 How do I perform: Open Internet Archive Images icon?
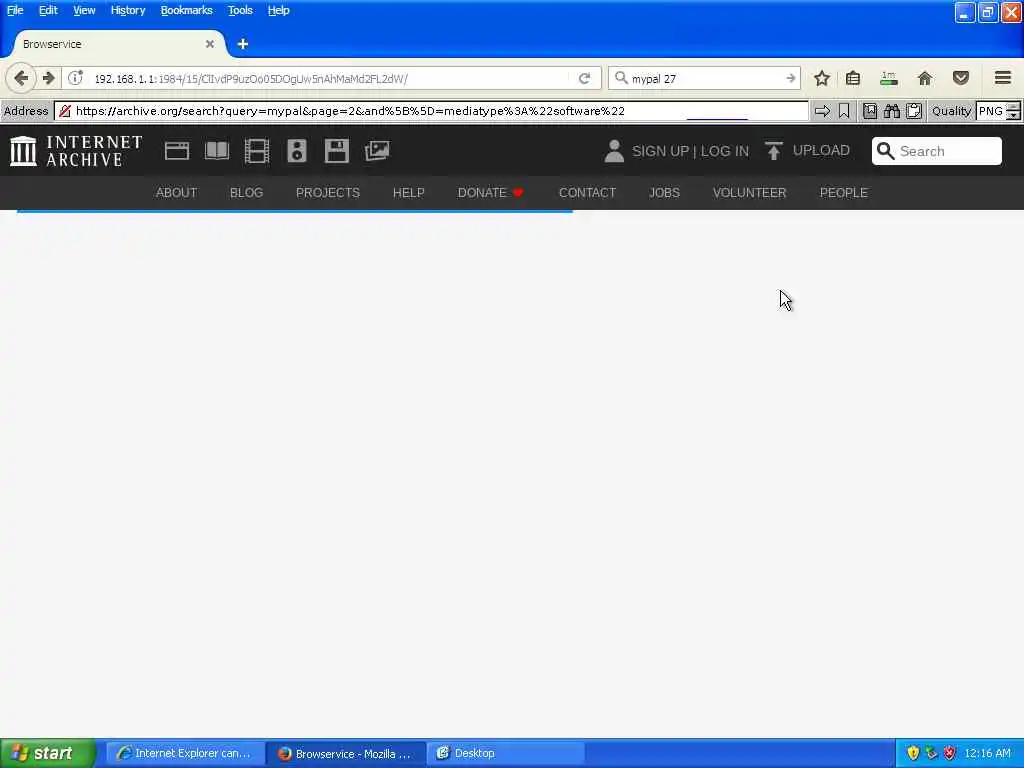(377, 151)
